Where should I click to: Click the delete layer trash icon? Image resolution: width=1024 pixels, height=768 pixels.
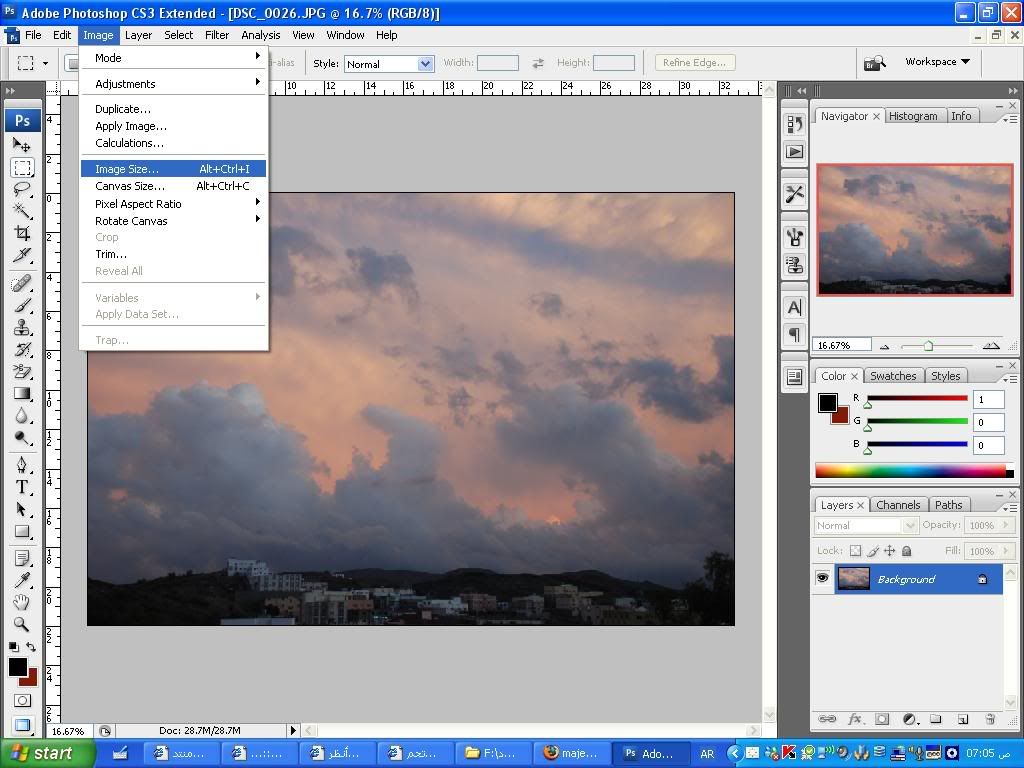[990, 719]
